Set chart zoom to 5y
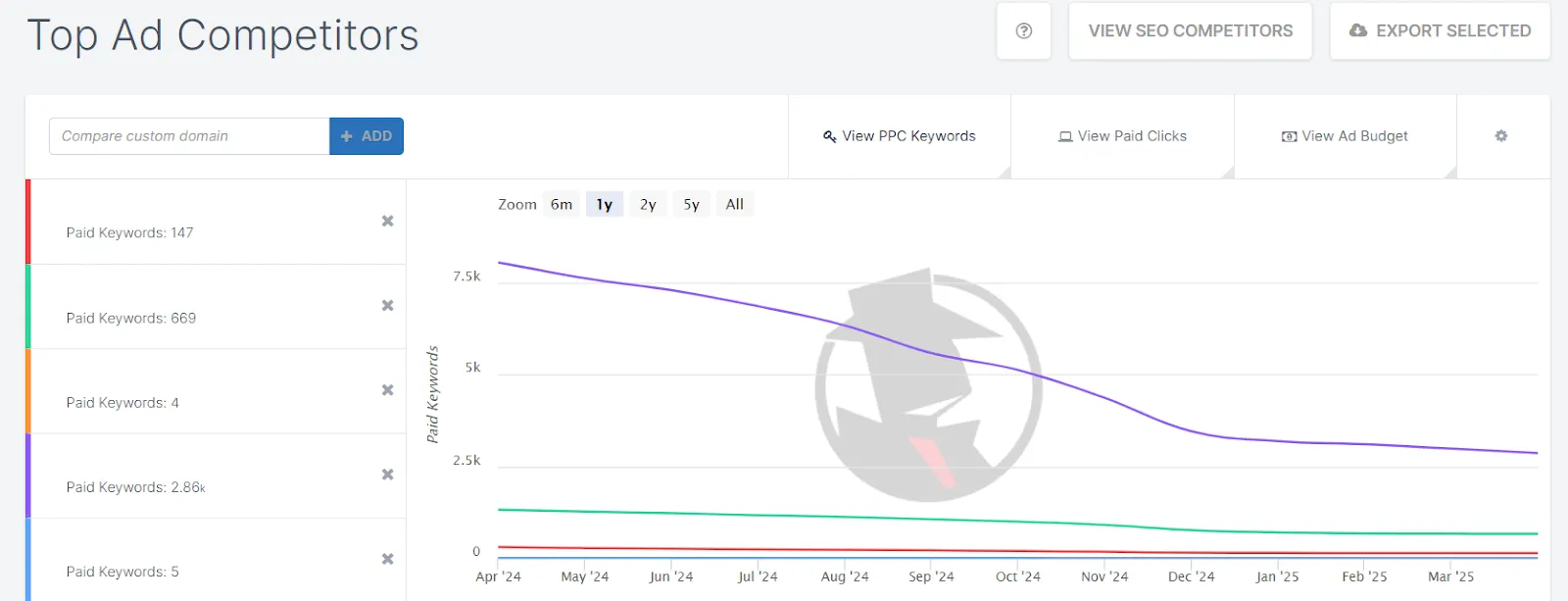The image size is (1568, 601). click(692, 204)
